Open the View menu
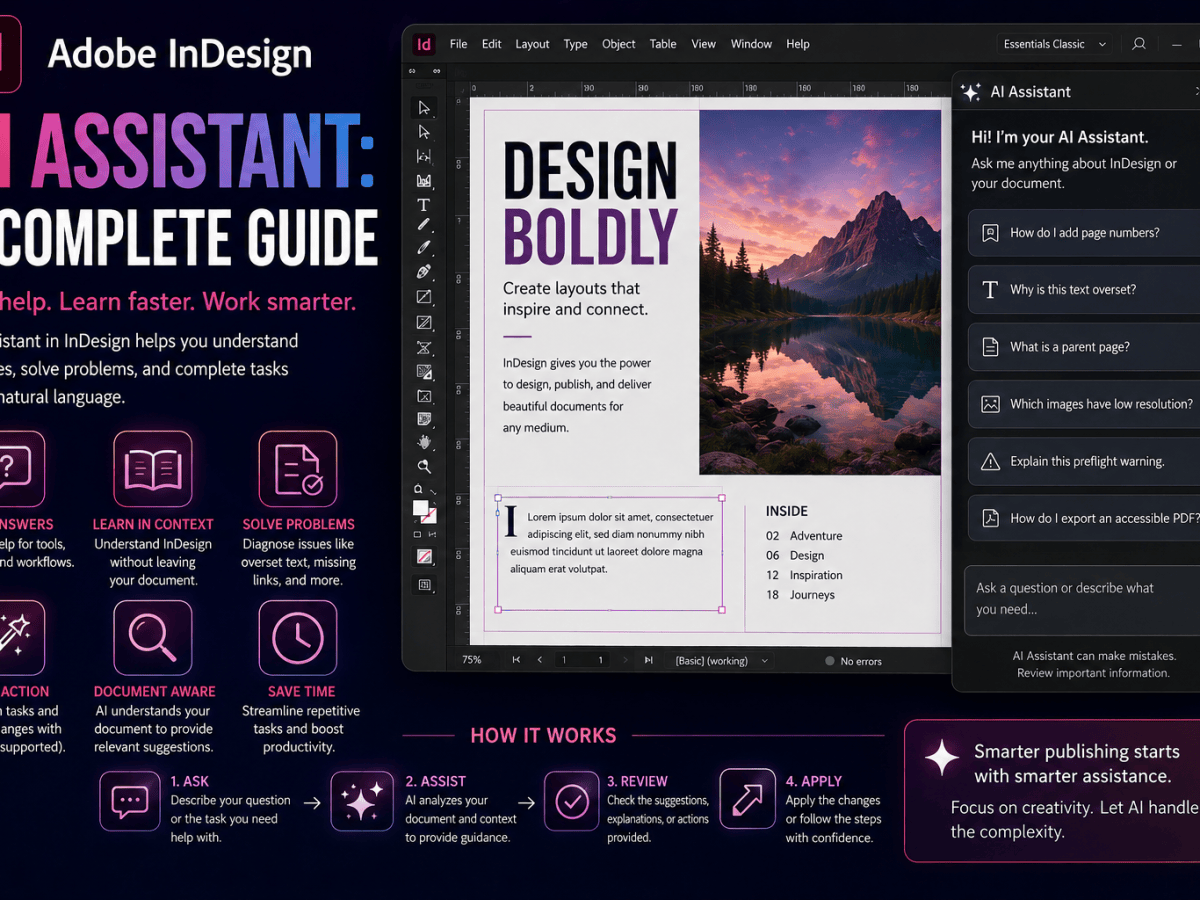The width and height of the screenshot is (1200, 900). (704, 44)
